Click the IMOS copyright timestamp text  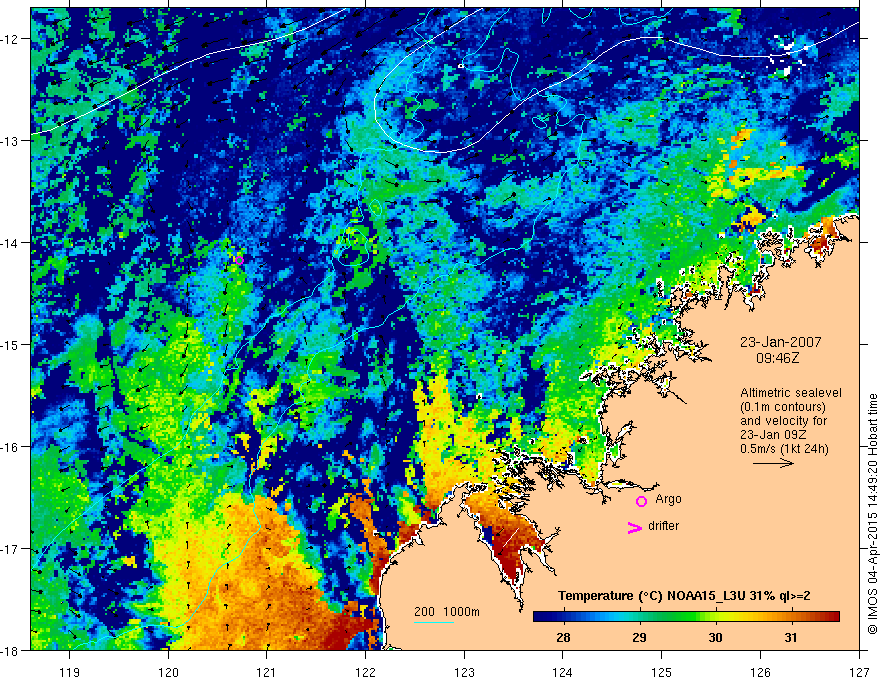coord(872,514)
